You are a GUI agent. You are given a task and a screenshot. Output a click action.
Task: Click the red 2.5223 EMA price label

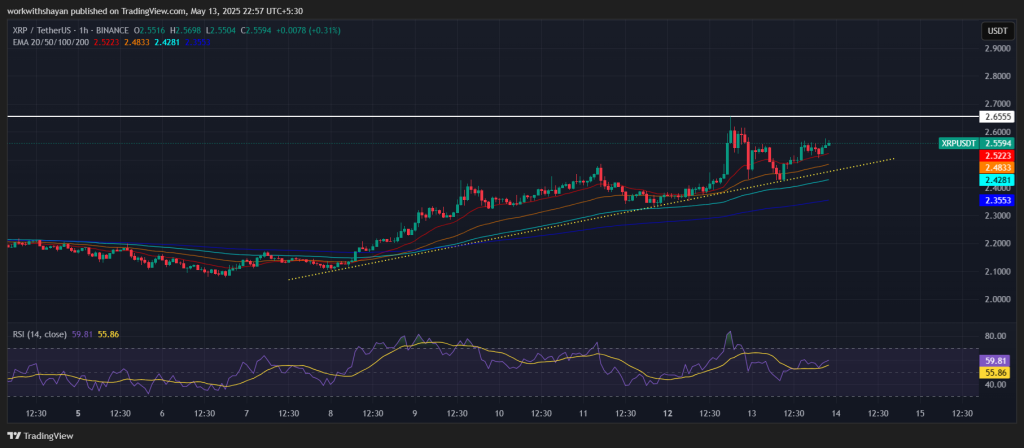997,156
